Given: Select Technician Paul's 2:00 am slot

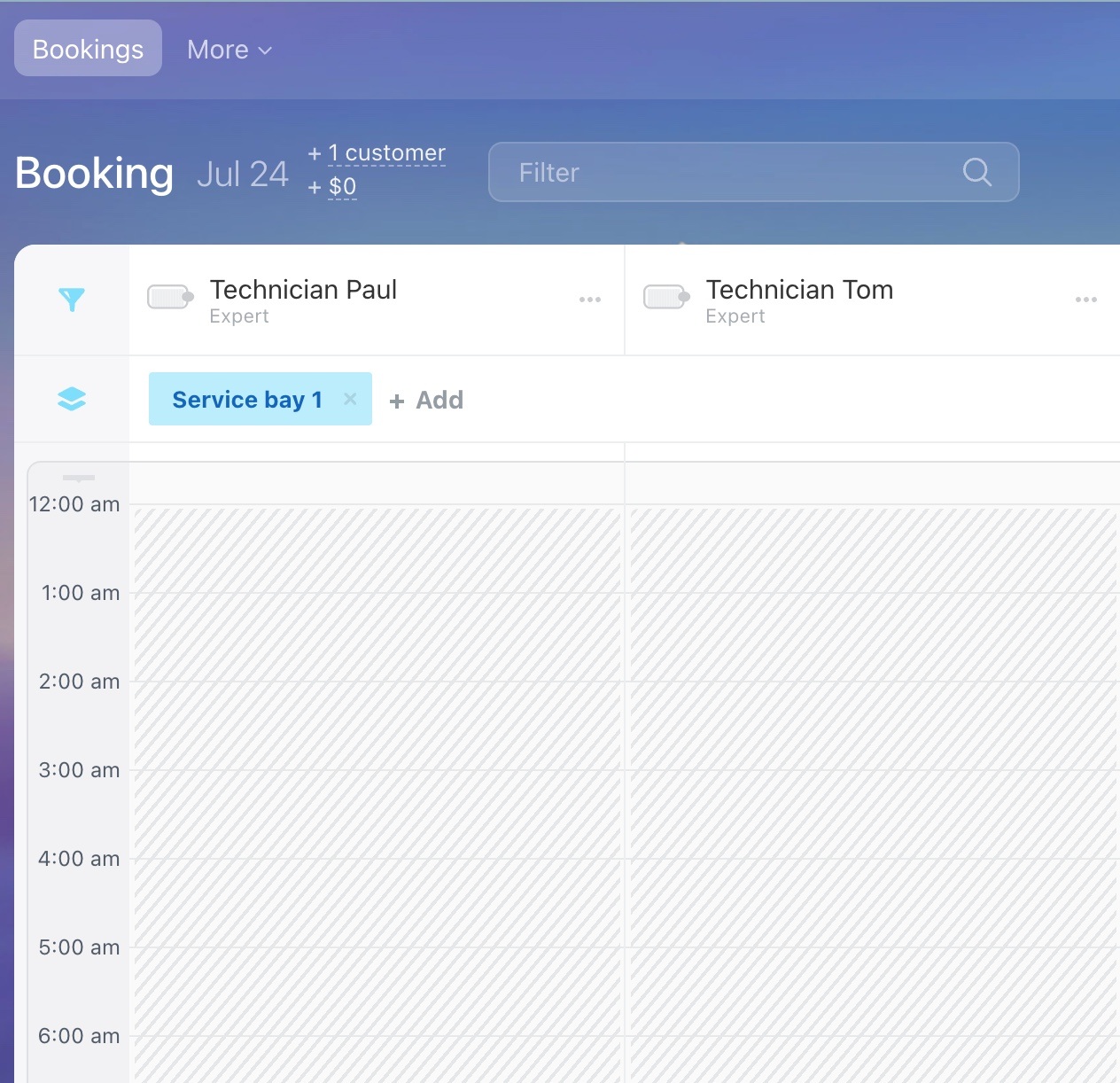Looking at the screenshot, I should [x=377, y=725].
